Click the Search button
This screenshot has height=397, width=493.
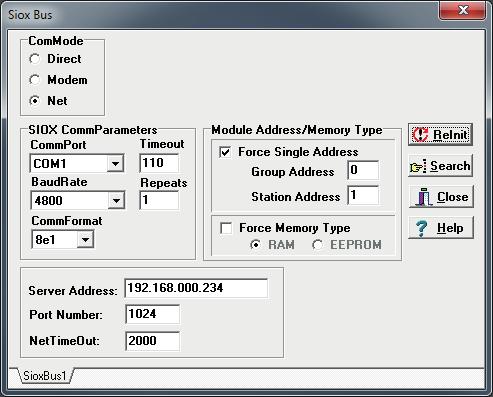point(441,166)
